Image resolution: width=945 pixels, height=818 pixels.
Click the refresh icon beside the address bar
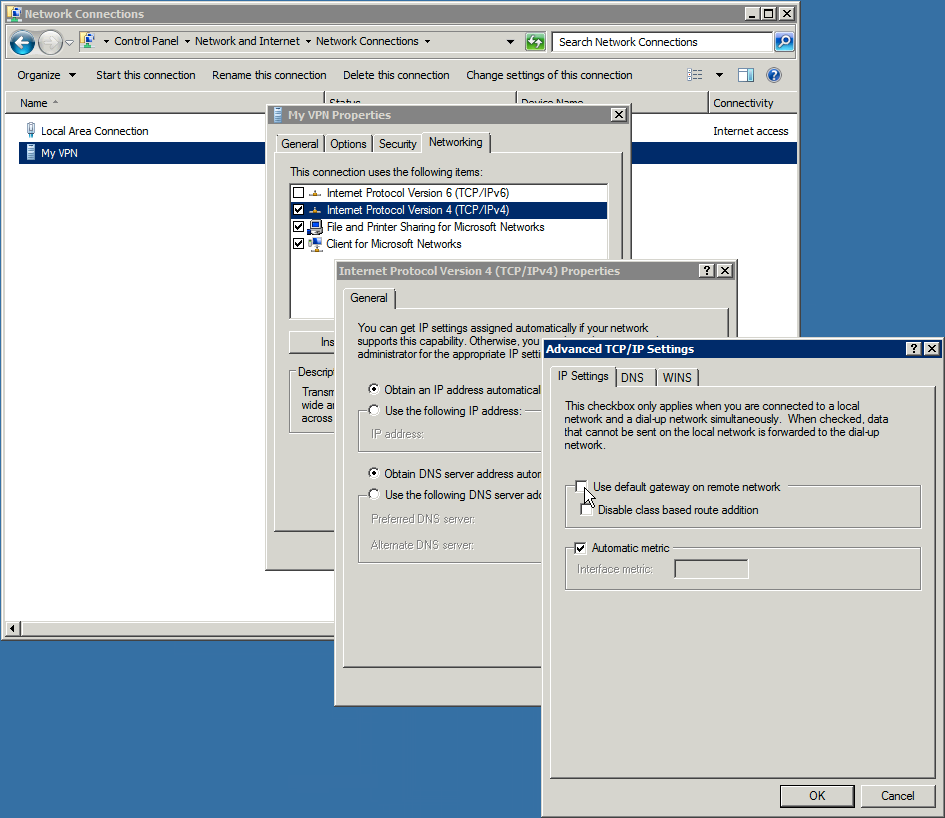(535, 42)
